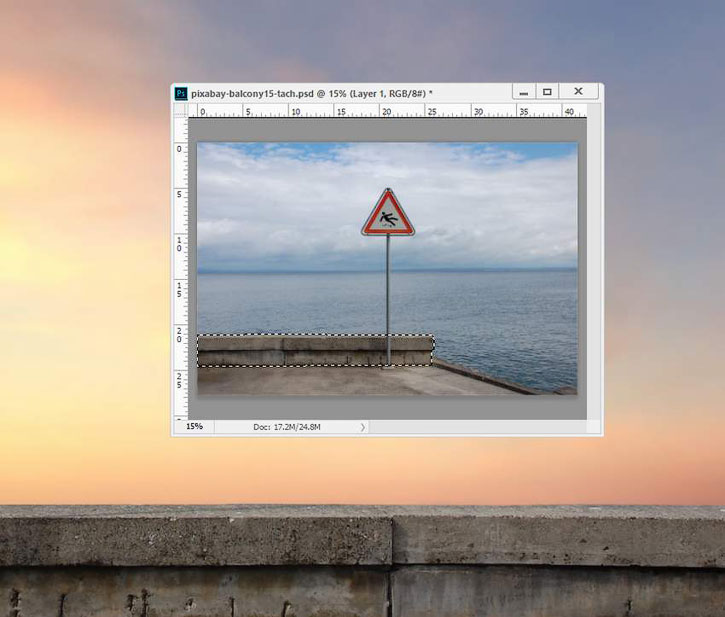Minimize the pixabay-balcony15-tach.psd window

coord(524,92)
